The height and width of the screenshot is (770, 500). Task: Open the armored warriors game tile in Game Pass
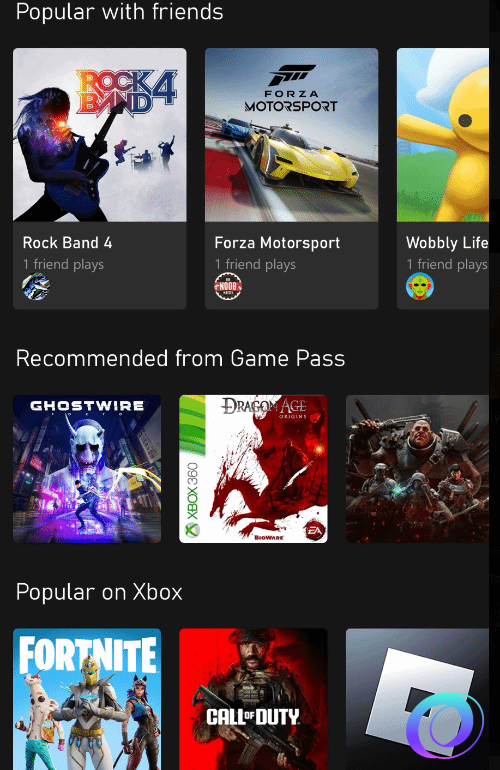click(x=417, y=469)
